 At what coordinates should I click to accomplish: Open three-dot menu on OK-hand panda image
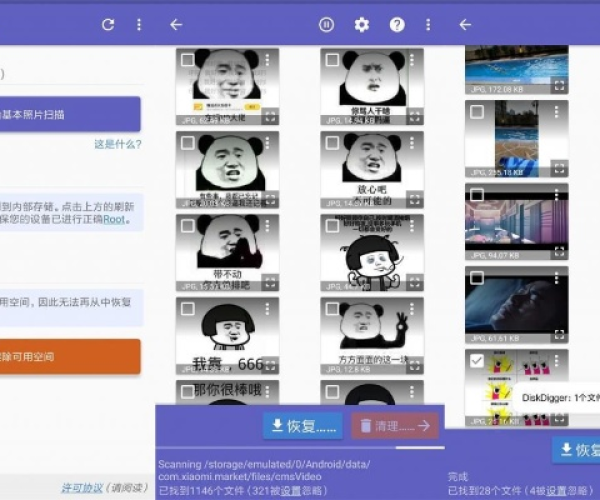pyautogui.click(x=412, y=309)
